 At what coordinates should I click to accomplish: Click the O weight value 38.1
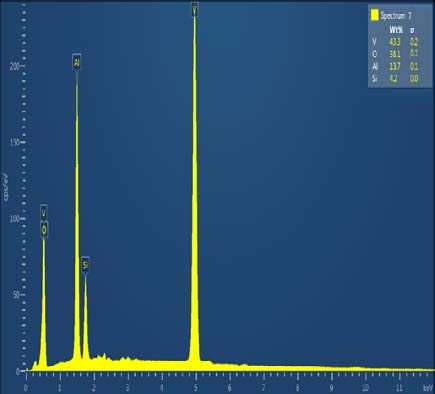pyautogui.click(x=395, y=54)
